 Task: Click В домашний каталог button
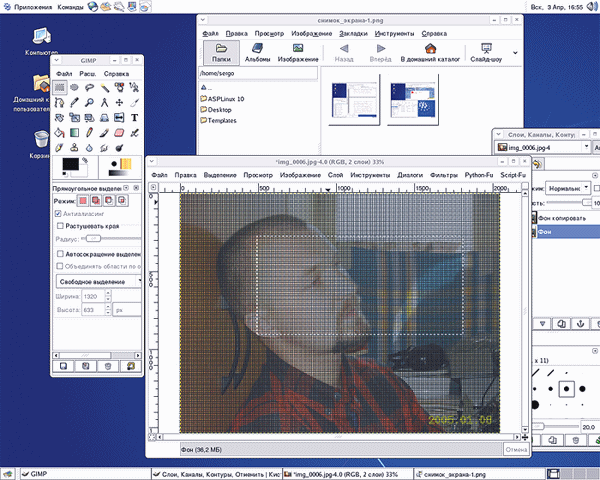point(430,53)
